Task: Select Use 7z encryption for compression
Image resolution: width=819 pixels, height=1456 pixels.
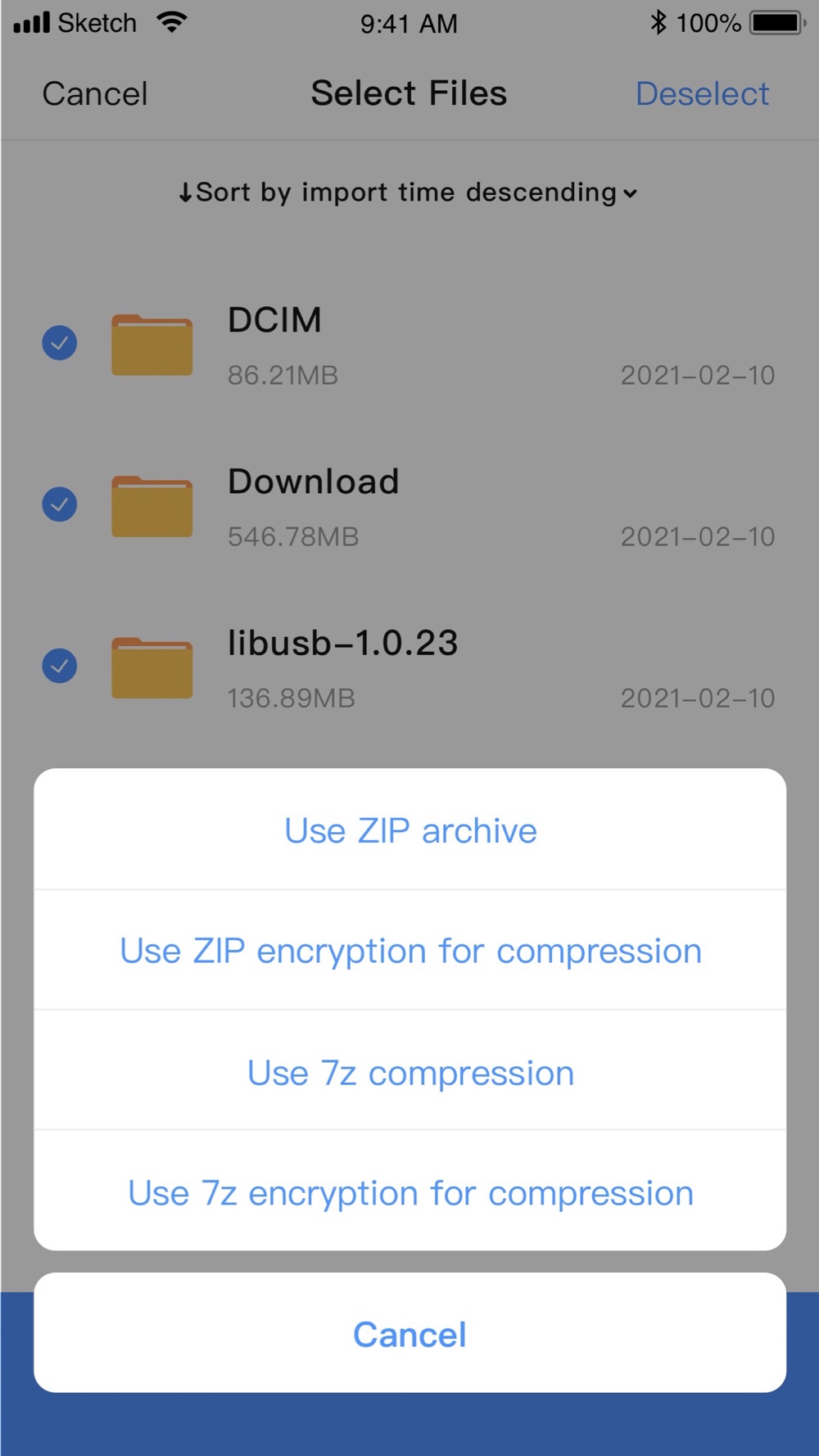Action: pos(410,1191)
